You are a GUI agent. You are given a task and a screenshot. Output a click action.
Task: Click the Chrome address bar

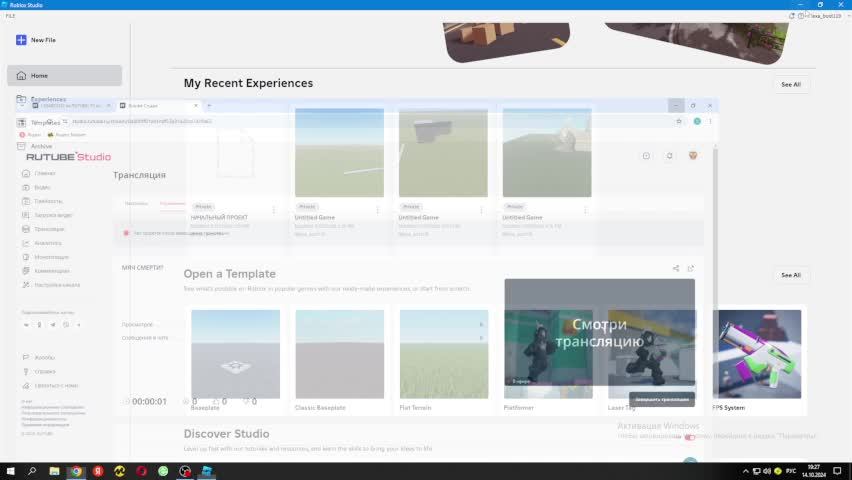coord(369,121)
